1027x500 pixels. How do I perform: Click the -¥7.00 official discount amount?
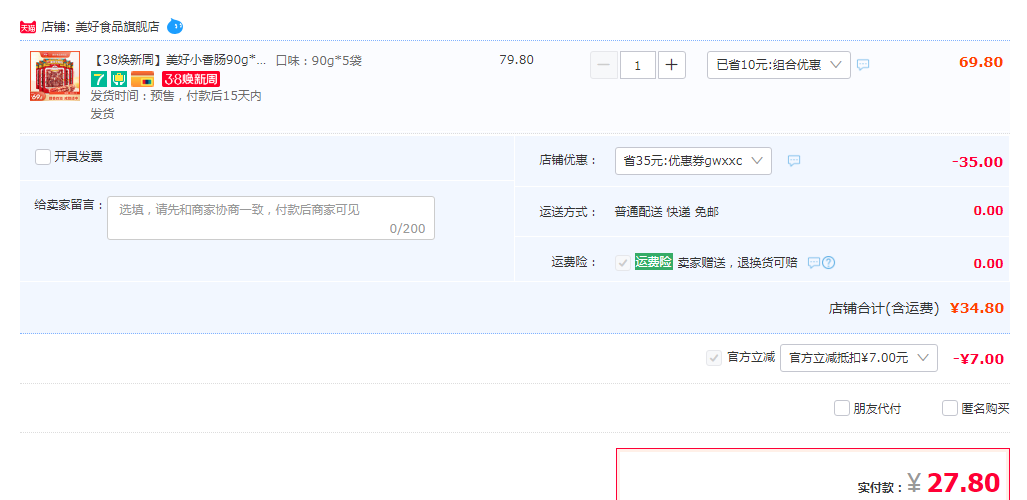979,358
